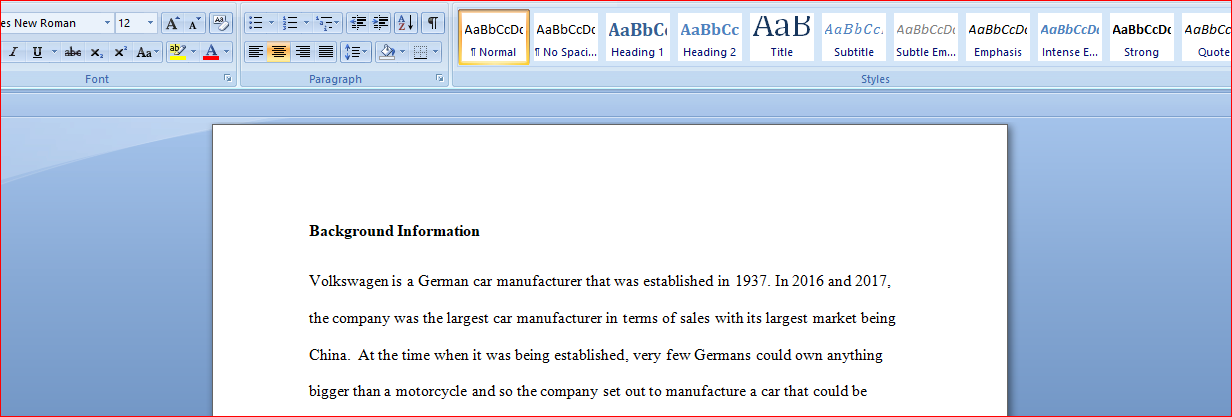1232x417 pixels.
Task: Apply the Heading 1 style
Action: click(x=638, y=37)
